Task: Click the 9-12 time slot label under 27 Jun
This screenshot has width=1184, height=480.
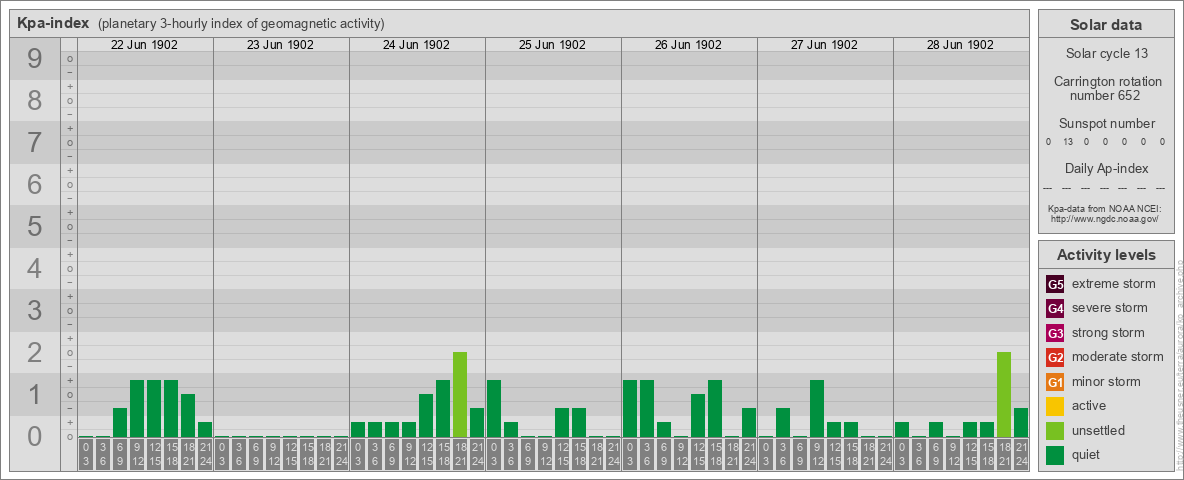Action: tap(816, 455)
